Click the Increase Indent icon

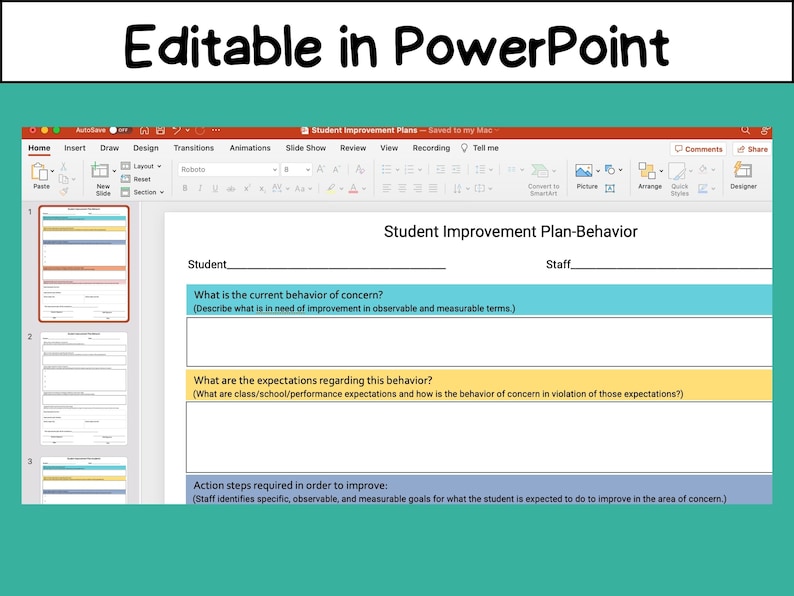pyautogui.click(x=456, y=169)
